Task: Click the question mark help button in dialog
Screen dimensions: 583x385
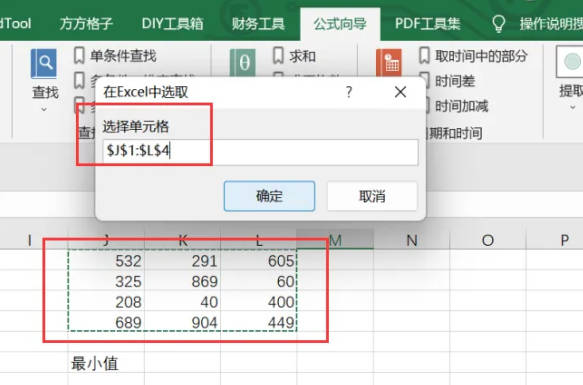Action: [x=349, y=92]
